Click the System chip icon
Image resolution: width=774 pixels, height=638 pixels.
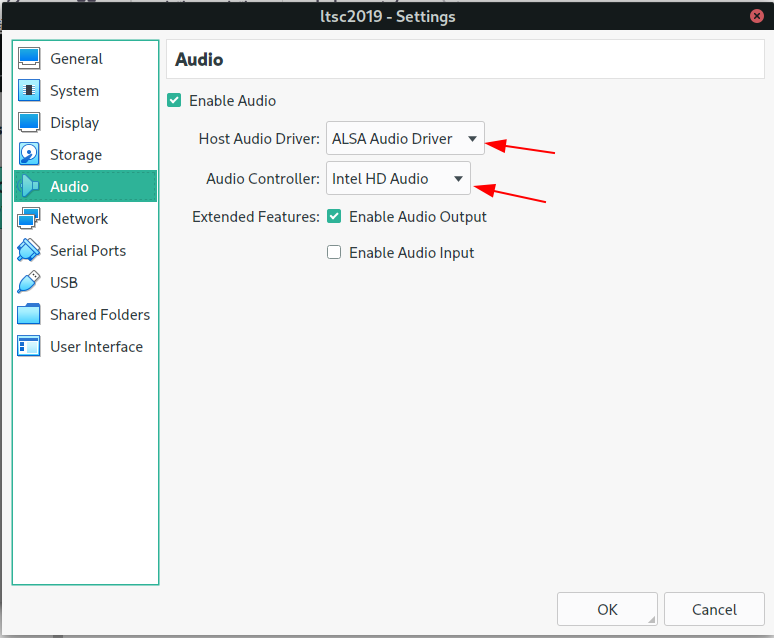29,90
